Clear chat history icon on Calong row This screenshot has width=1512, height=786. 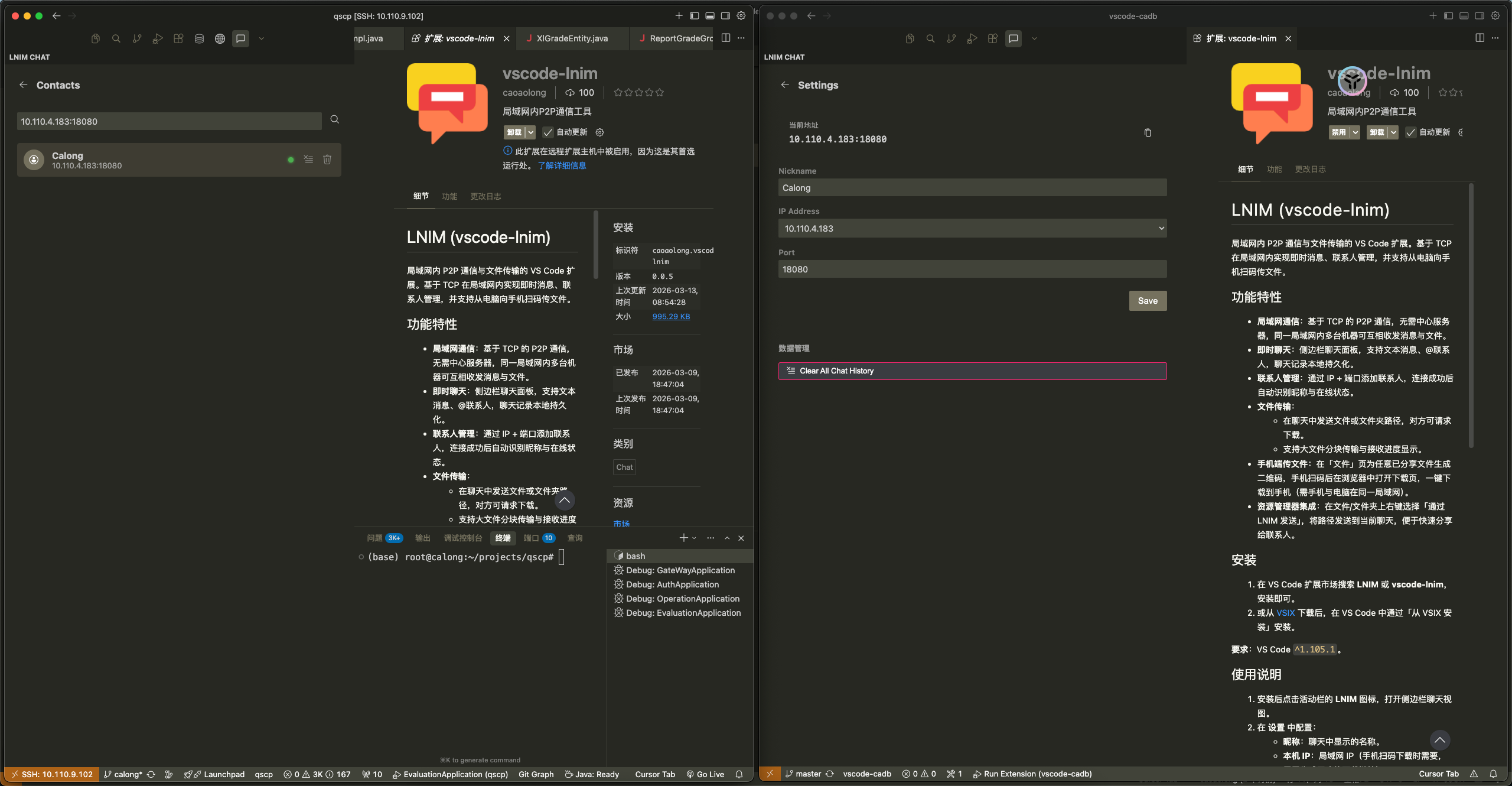308,160
